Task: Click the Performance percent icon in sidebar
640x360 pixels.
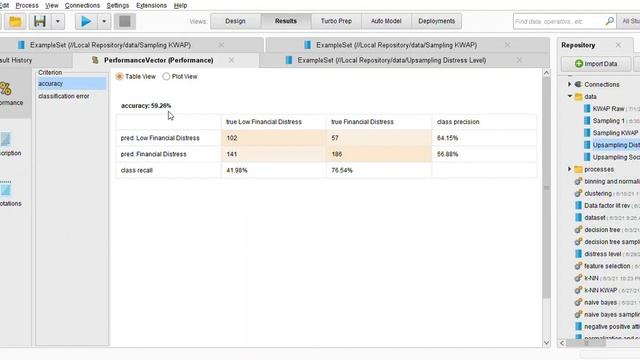Action: 6,89
